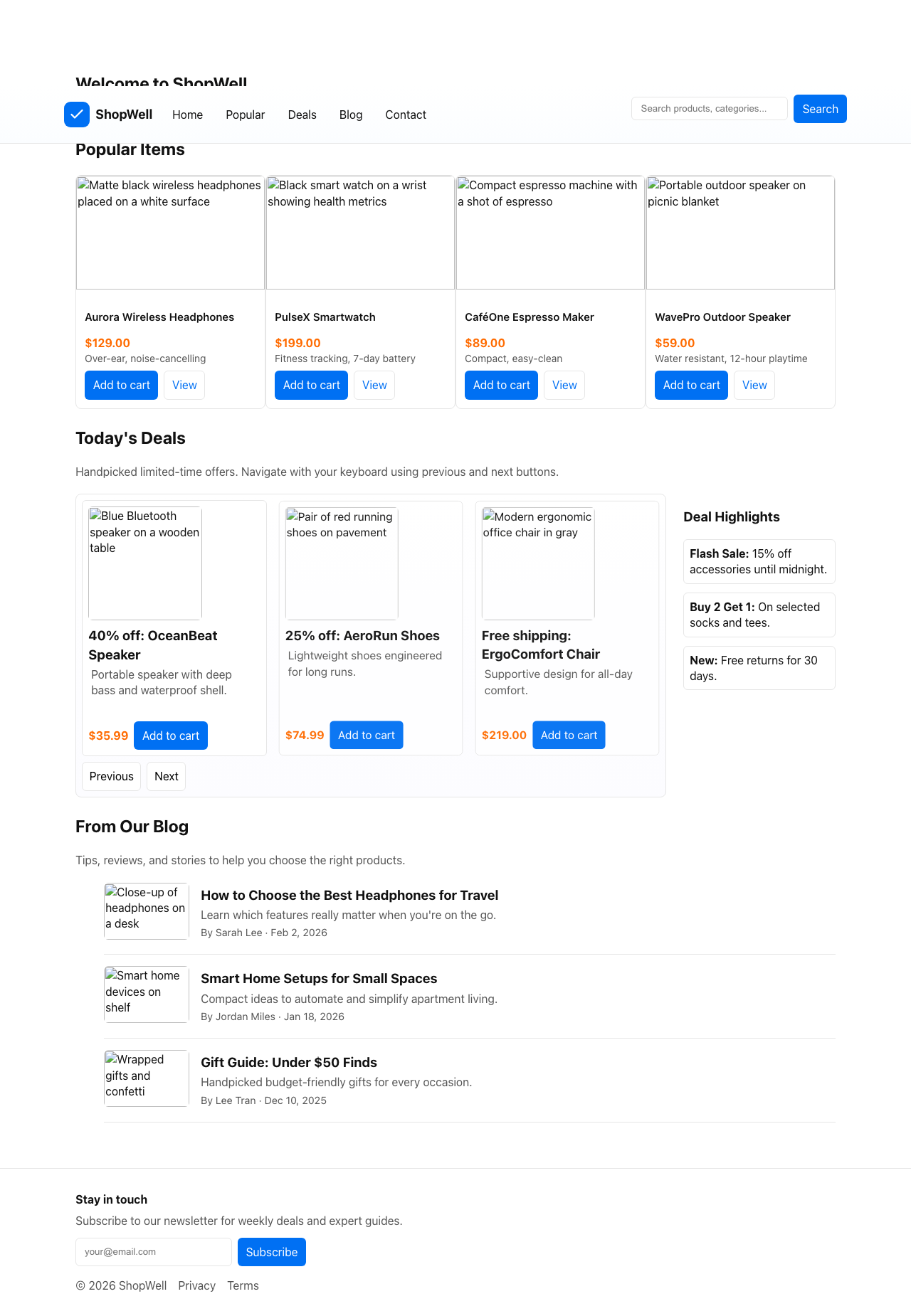Click the ShopWell checkmark logo icon

tap(76, 114)
